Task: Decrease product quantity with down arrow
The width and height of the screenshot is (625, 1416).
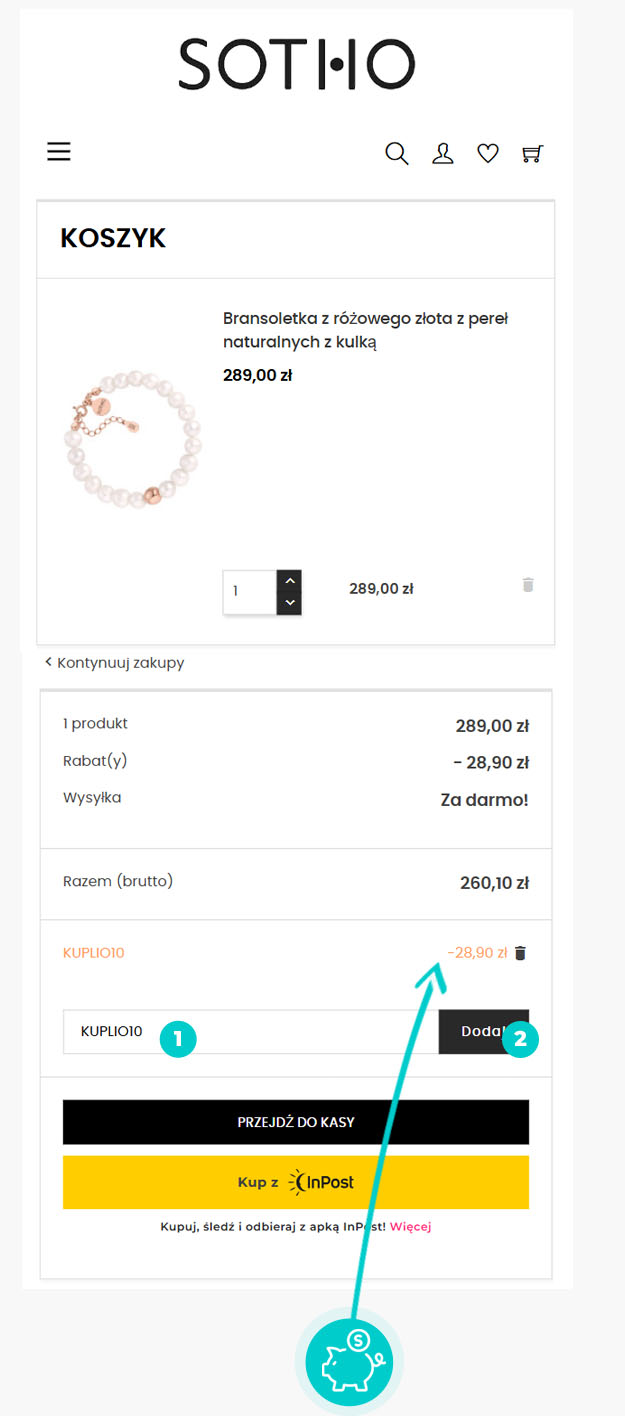Action: coord(289,603)
